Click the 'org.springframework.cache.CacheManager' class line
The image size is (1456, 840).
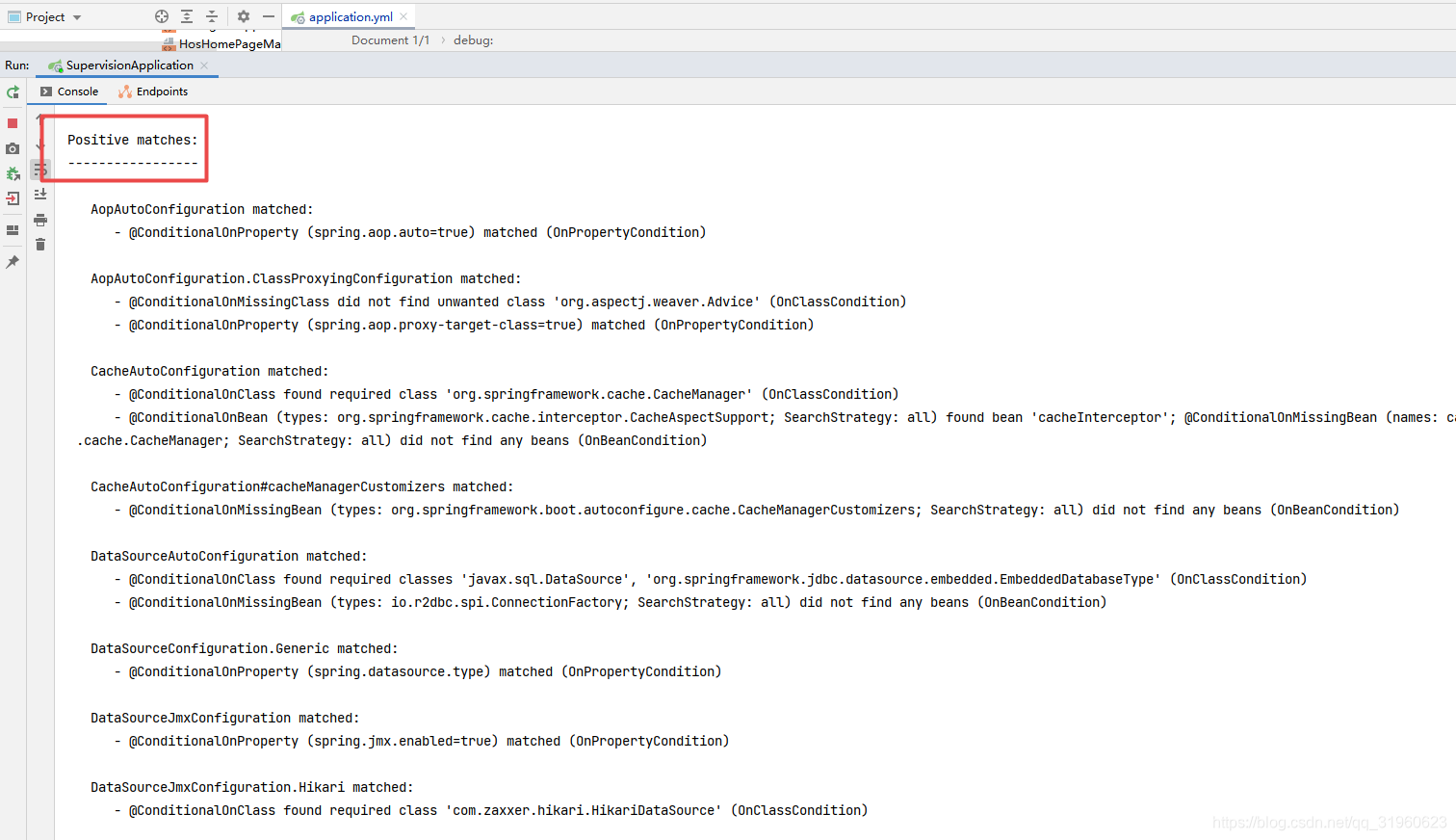click(507, 394)
